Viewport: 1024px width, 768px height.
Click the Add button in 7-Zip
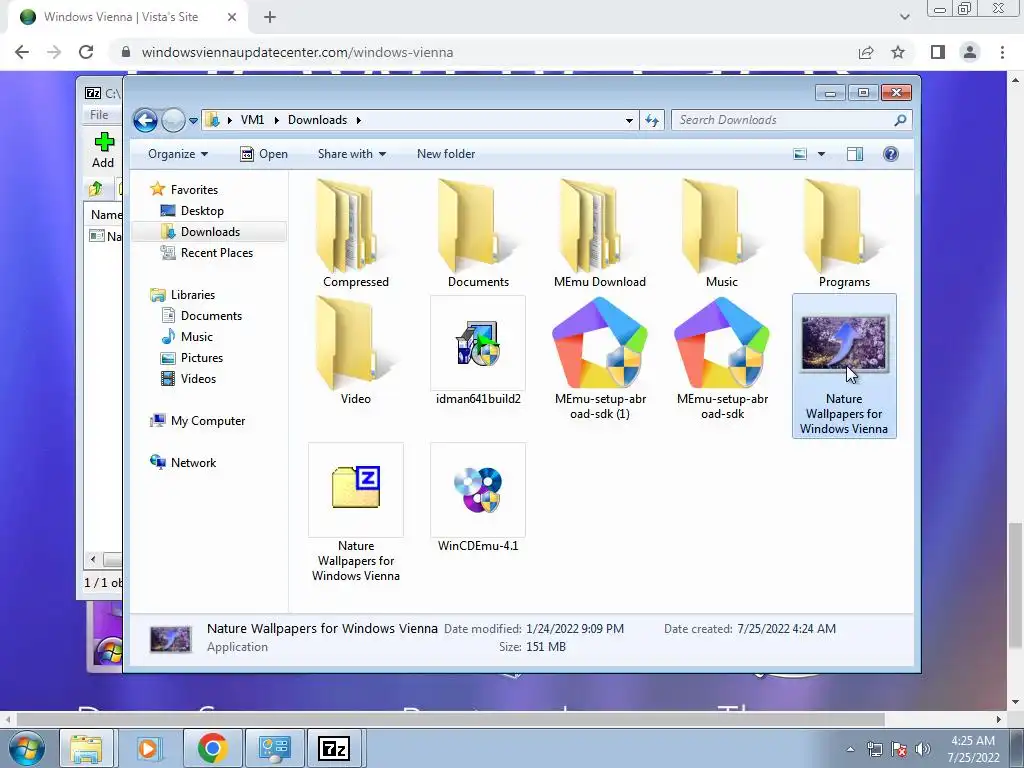(x=103, y=150)
